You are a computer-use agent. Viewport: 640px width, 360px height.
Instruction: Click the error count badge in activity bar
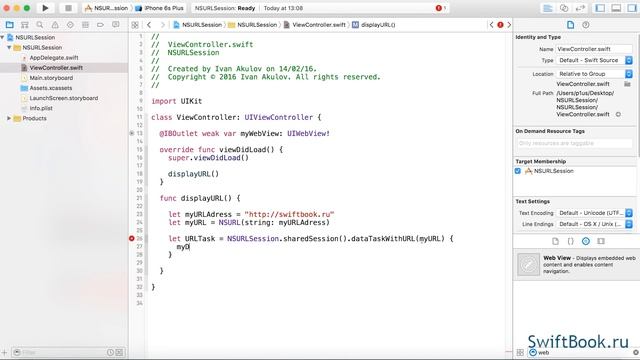(440, 8)
